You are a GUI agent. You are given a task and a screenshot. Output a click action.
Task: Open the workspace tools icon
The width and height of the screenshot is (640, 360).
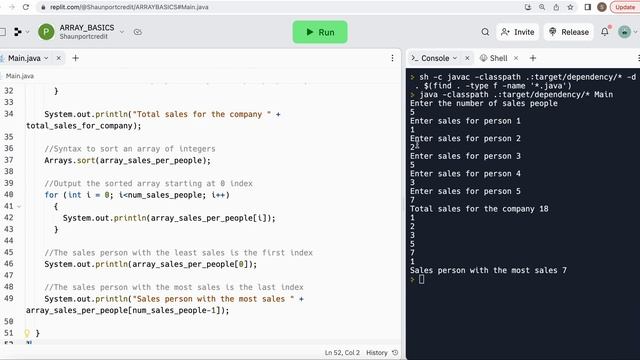coord(18,32)
